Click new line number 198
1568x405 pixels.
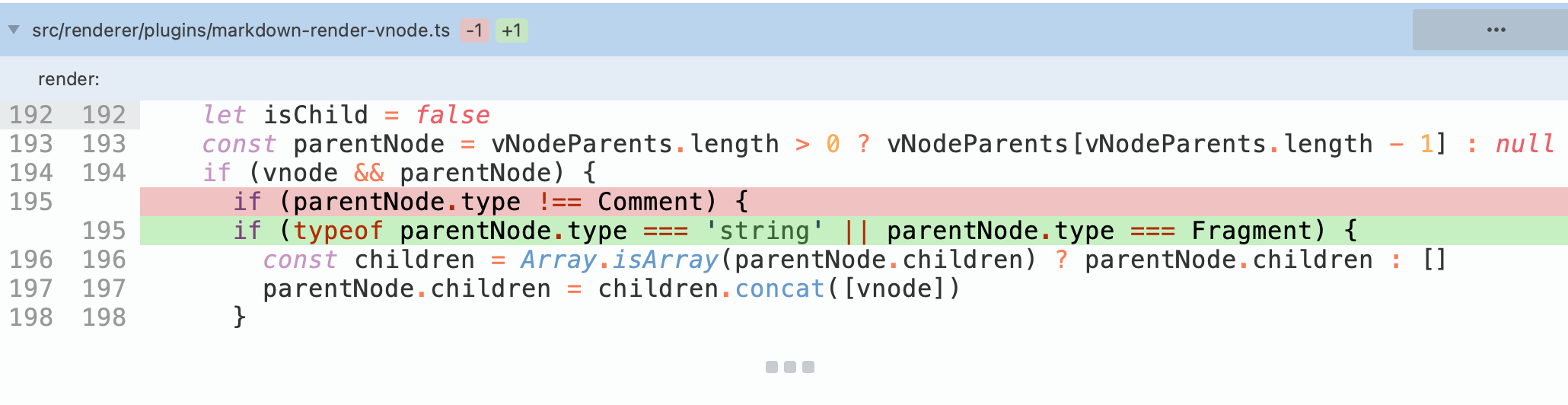click(x=104, y=317)
